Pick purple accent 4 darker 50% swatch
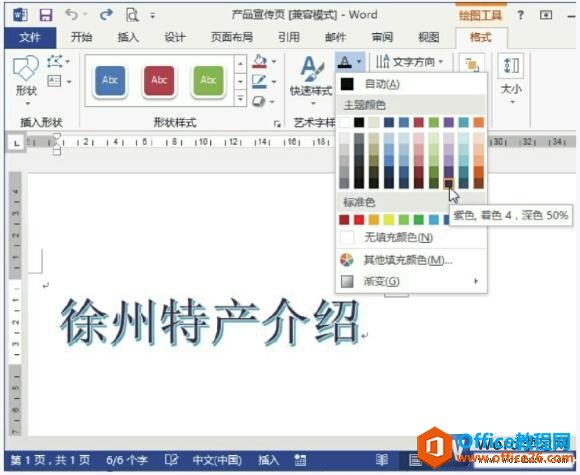This screenshot has width=580, height=475. click(x=448, y=183)
